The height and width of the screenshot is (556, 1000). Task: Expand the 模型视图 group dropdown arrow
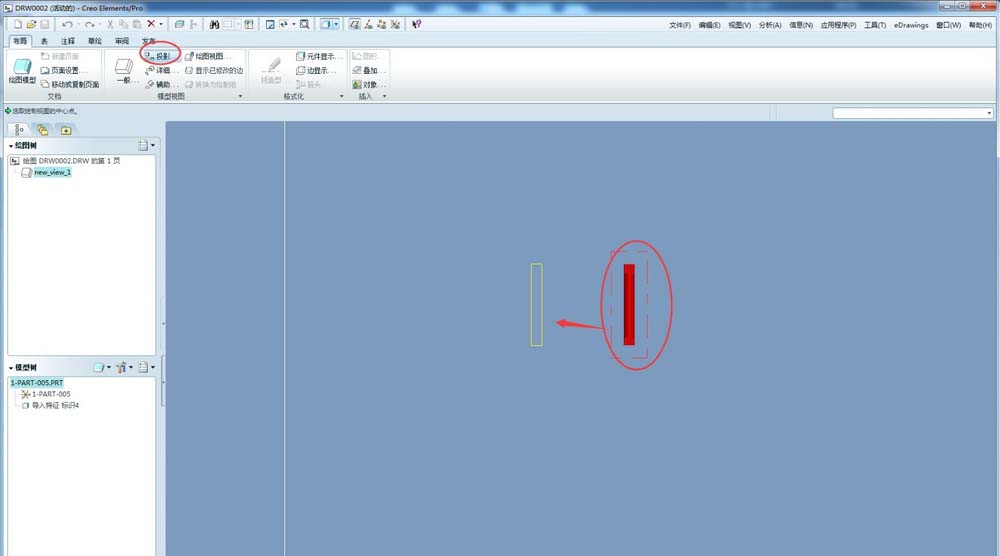[x=240, y=96]
